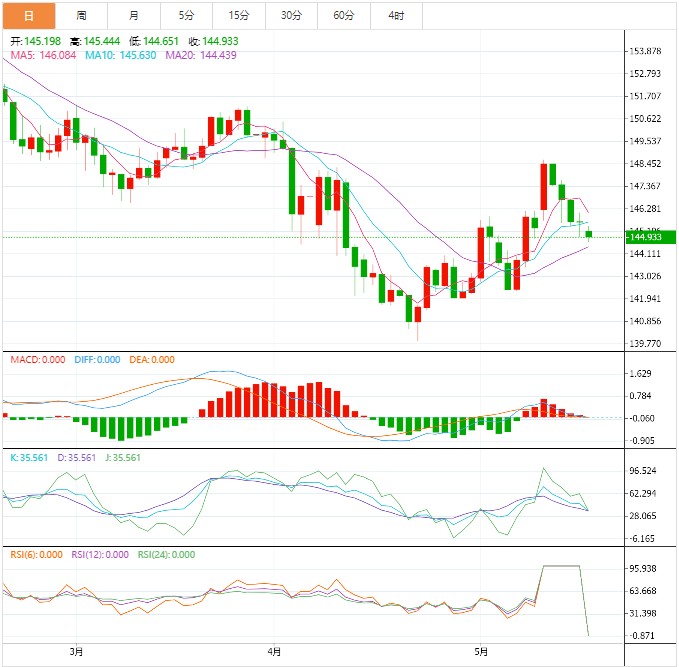Click the RSI(24): 0.000 label
This screenshot has height=667, width=679.
point(166,555)
